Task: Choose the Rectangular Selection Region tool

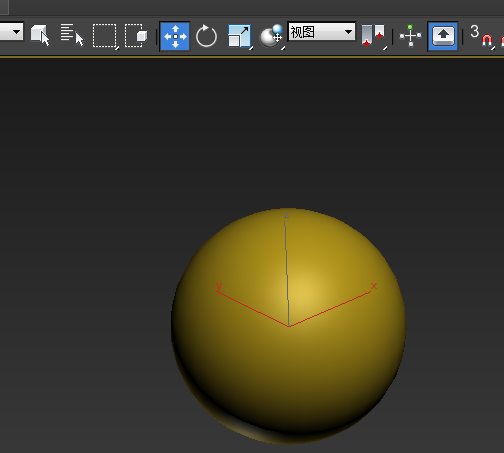Action: click(x=105, y=36)
